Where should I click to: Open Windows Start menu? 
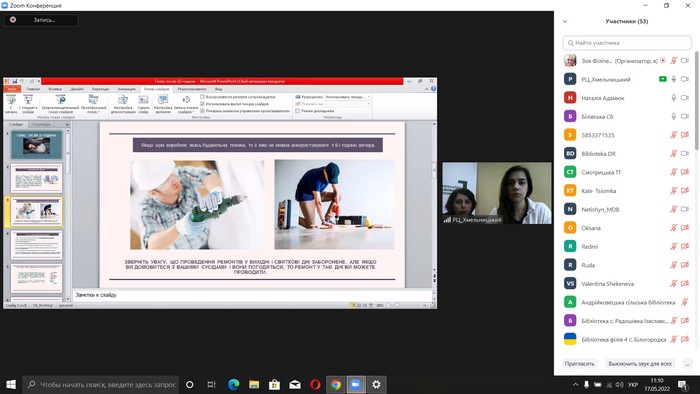pyautogui.click(x=11, y=384)
